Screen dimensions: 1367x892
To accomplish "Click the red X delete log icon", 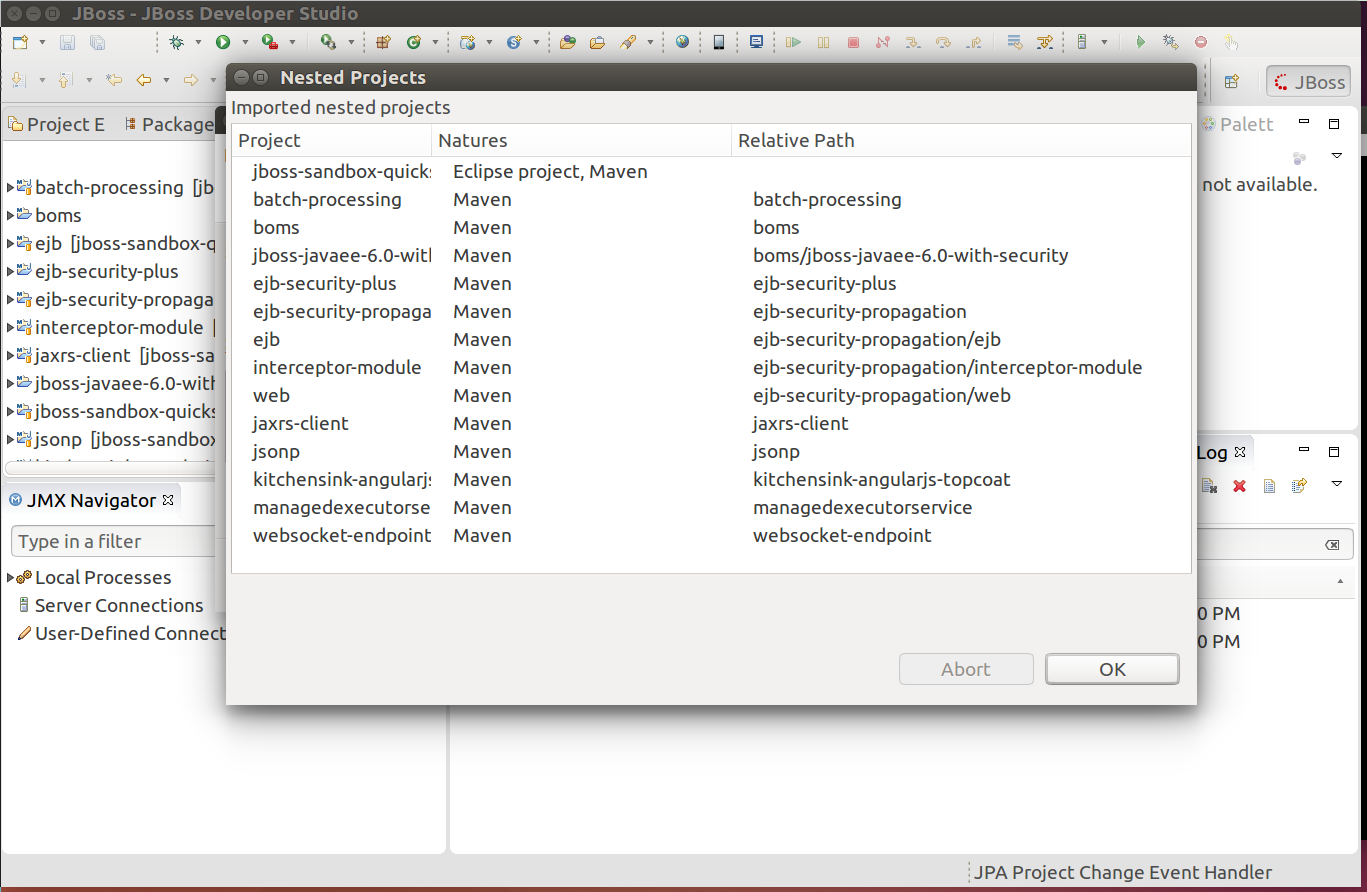I will [1240, 486].
